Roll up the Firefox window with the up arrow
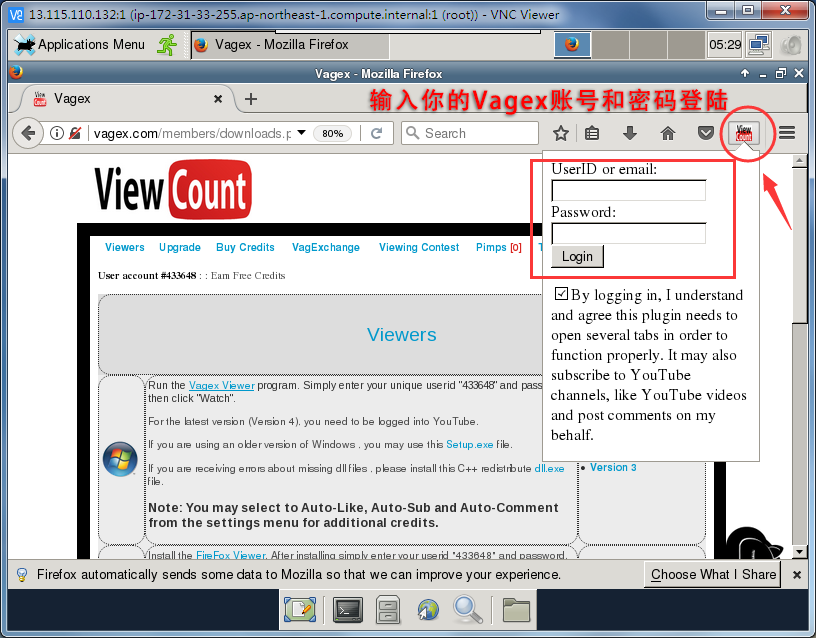The width and height of the screenshot is (816, 638). pyautogui.click(x=745, y=73)
